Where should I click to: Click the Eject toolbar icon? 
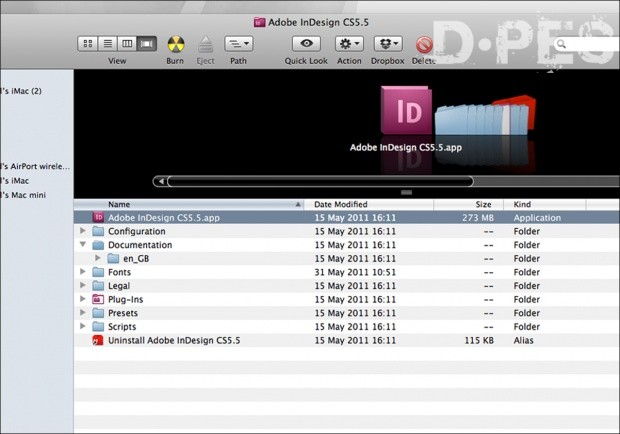[205, 44]
